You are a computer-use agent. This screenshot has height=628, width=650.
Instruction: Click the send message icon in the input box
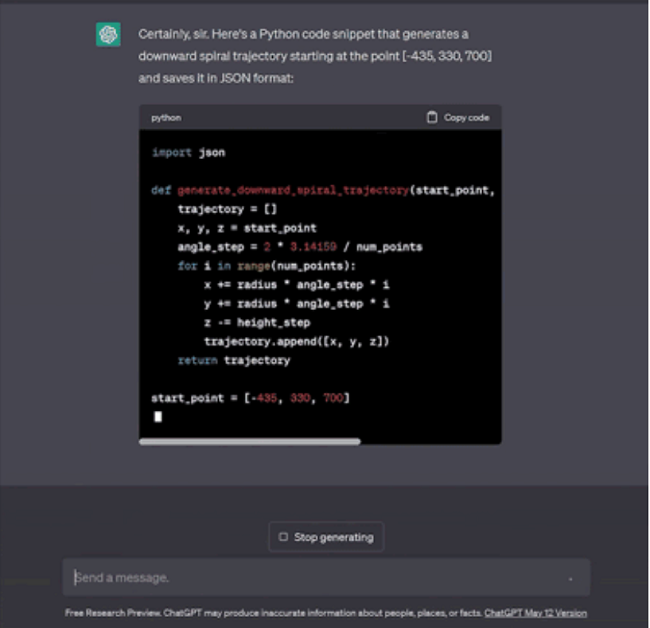pyautogui.click(x=569, y=579)
